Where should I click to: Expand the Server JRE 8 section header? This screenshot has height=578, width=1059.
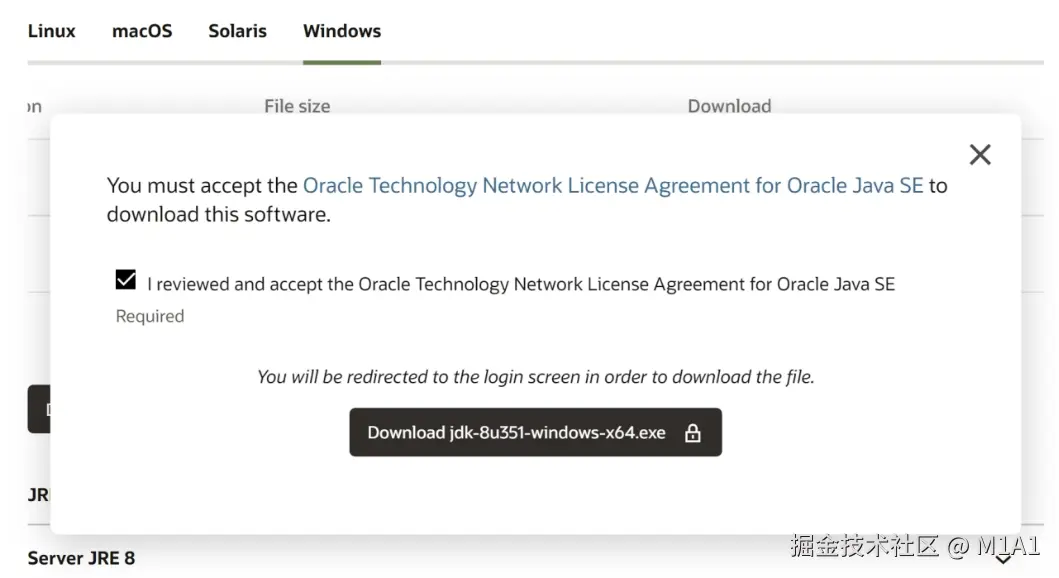(x=81, y=558)
